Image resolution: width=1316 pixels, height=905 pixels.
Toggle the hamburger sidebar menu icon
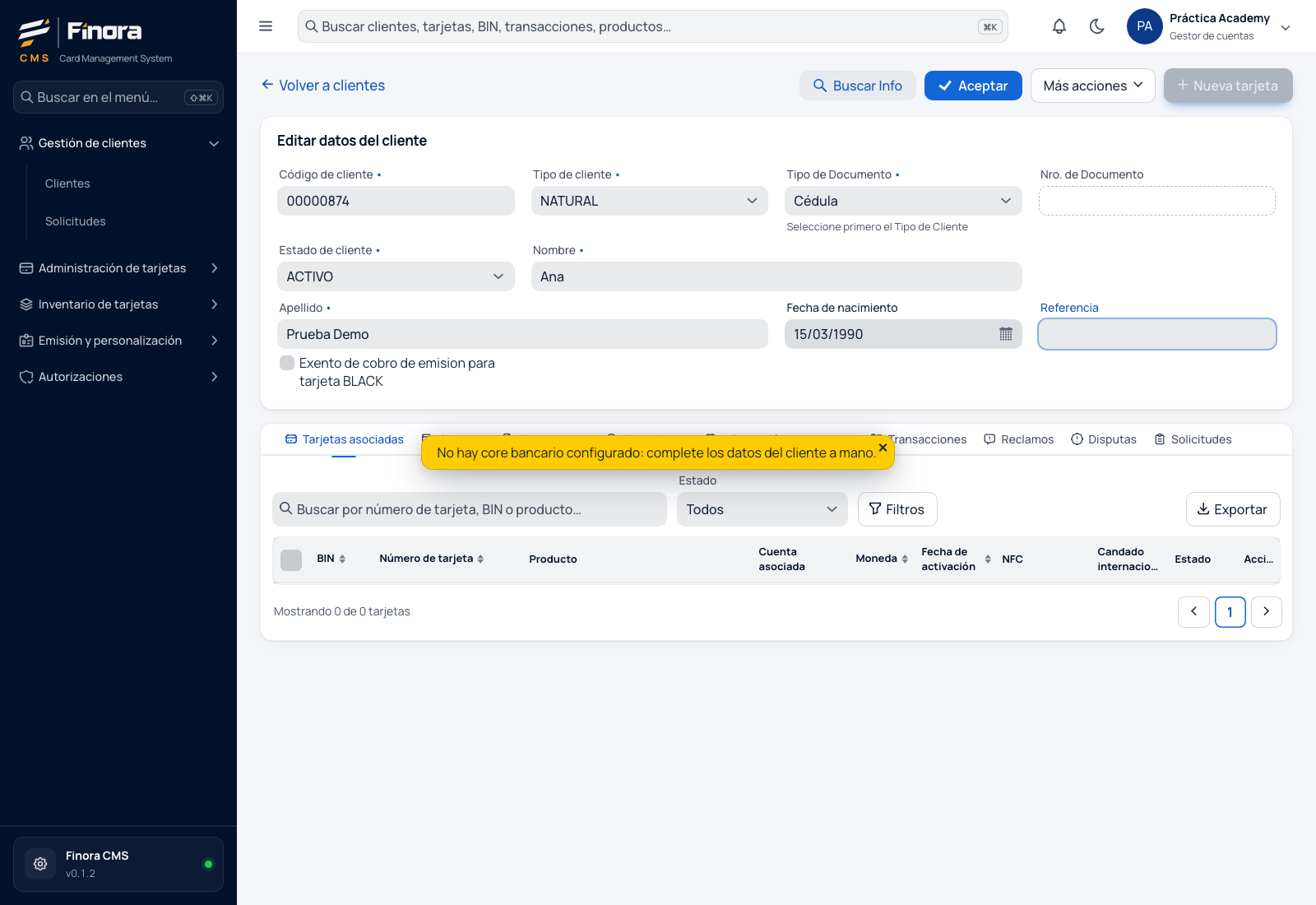coord(266,26)
